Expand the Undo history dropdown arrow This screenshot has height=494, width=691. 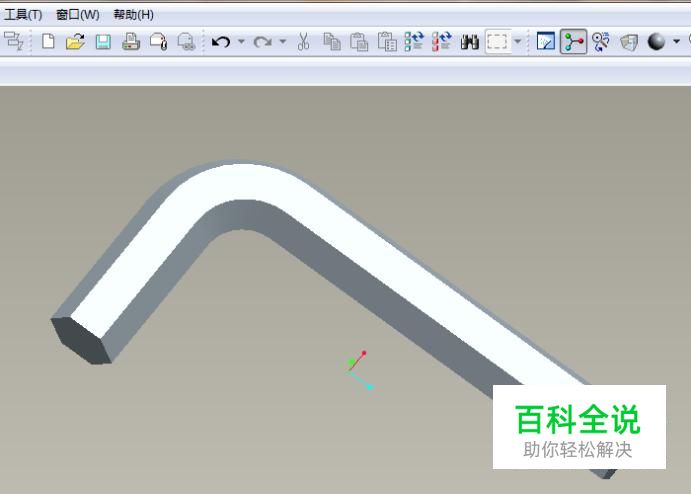[x=241, y=41]
